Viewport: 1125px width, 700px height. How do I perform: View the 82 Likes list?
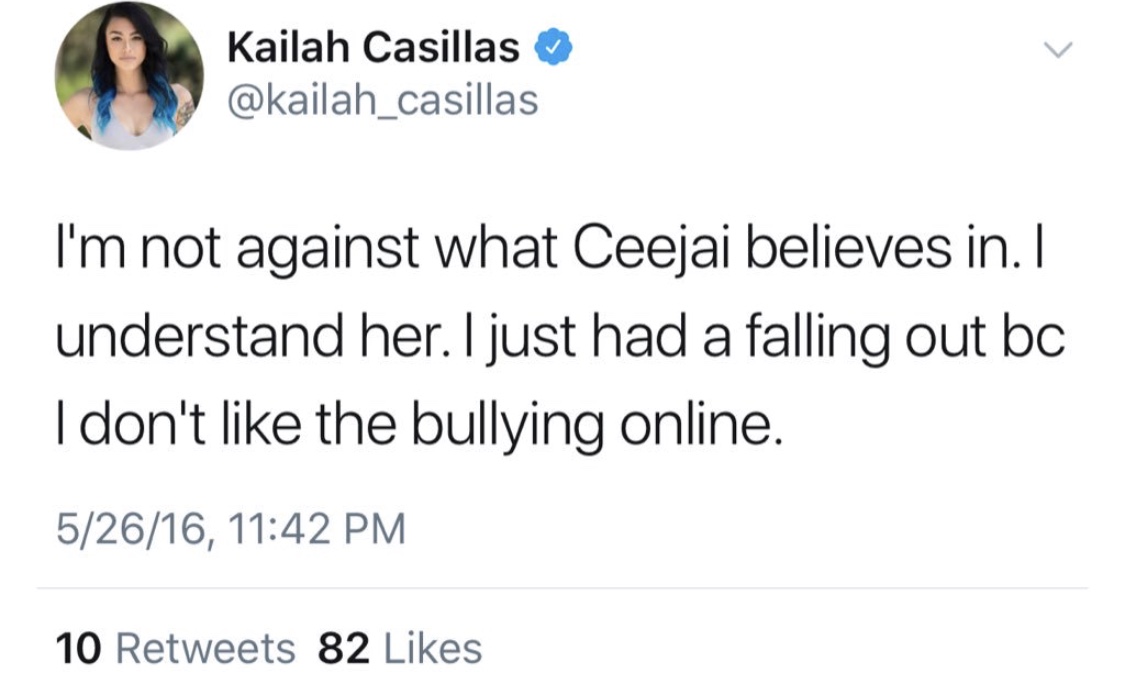coord(400,648)
